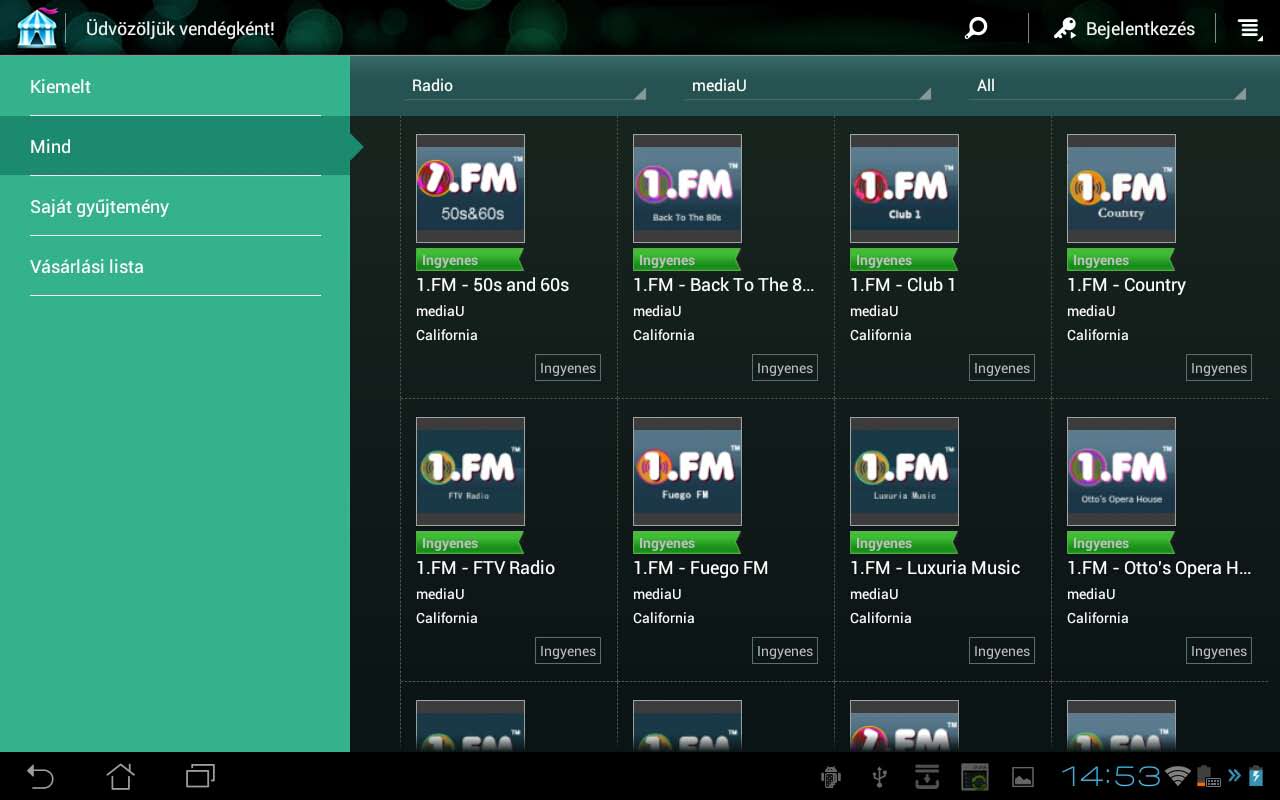Open the 1.FM Luxuria Music thumbnail

pos(904,471)
